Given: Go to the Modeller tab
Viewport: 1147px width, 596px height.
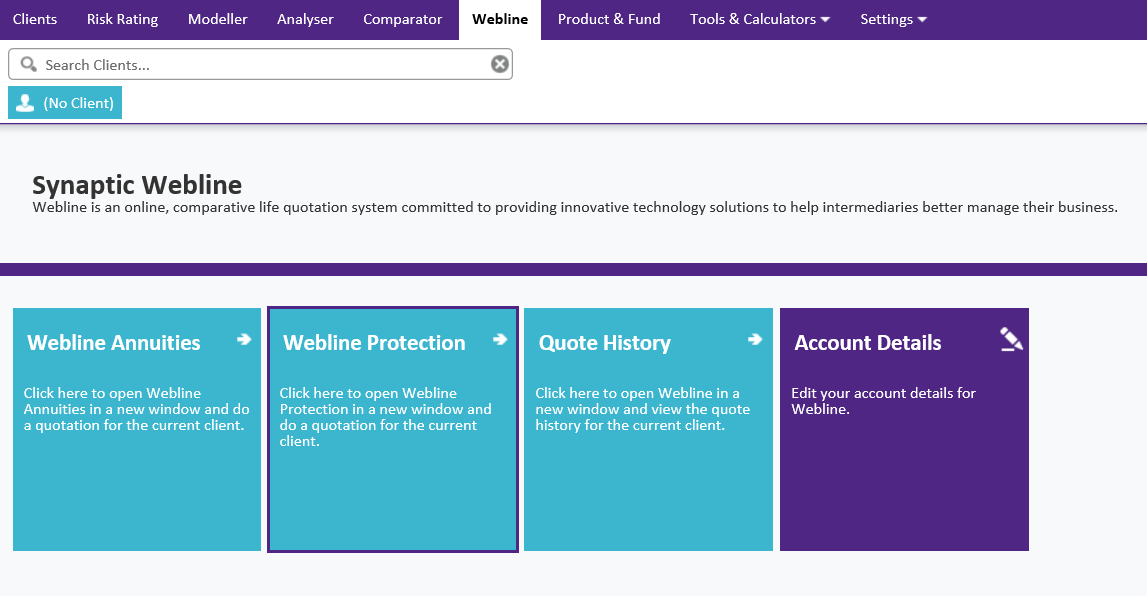Looking at the screenshot, I should pyautogui.click(x=217, y=20).
